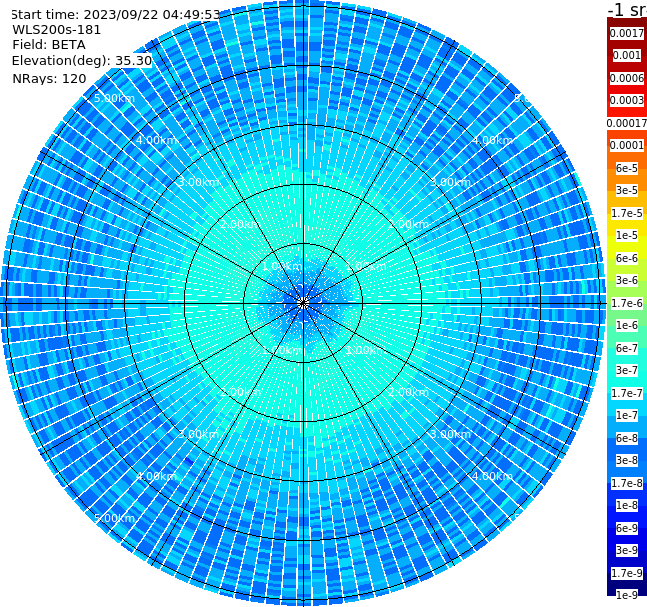
Task: Click the 1.7e-6 colorbar label
Action: point(627,303)
